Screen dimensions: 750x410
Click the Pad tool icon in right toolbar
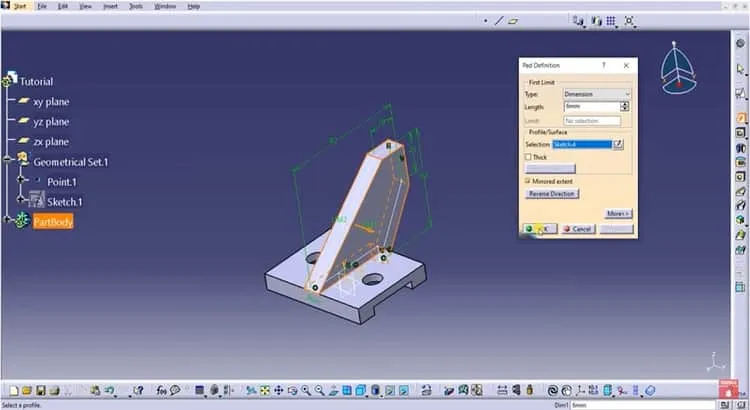pos(740,118)
